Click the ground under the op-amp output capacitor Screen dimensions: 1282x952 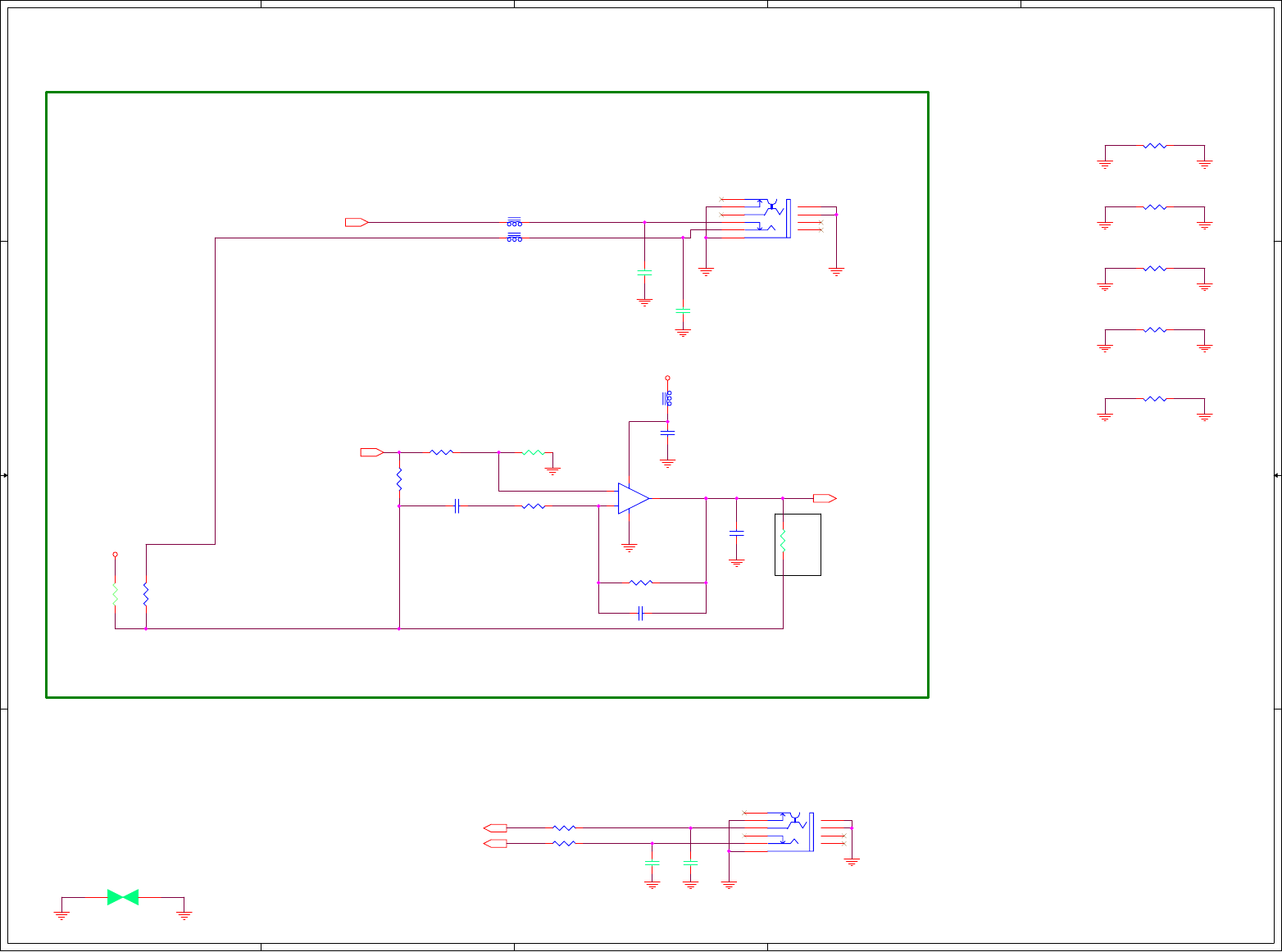pyautogui.click(x=736, y=563)
